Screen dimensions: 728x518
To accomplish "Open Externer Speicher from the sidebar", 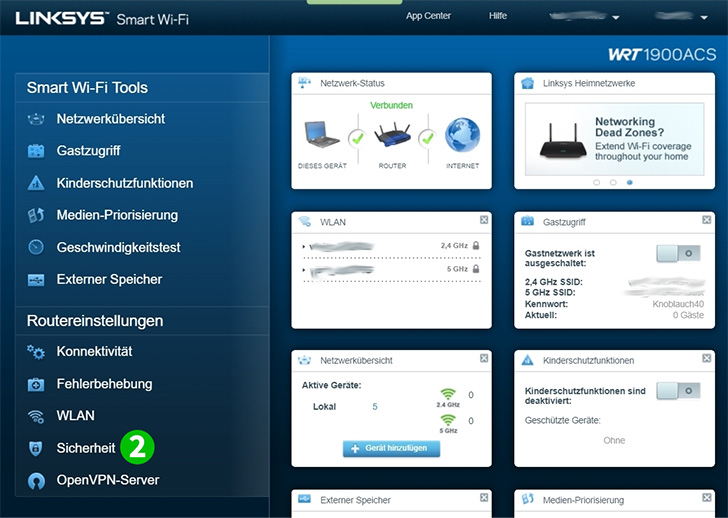I will 109,279.
